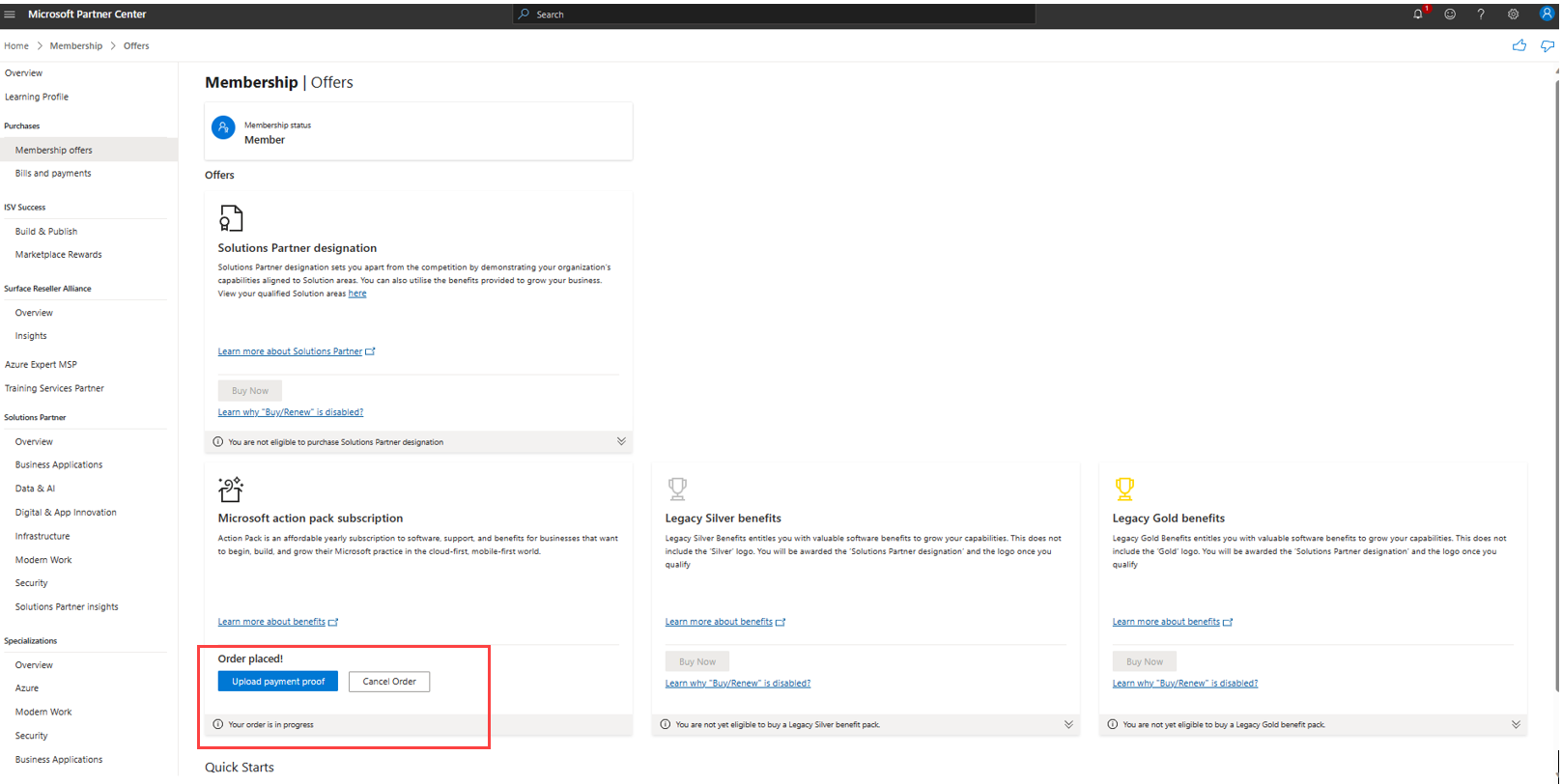Open 'Learn more about Solutions Partner' link
1562x784 pixels.
(x=297, y=351)
